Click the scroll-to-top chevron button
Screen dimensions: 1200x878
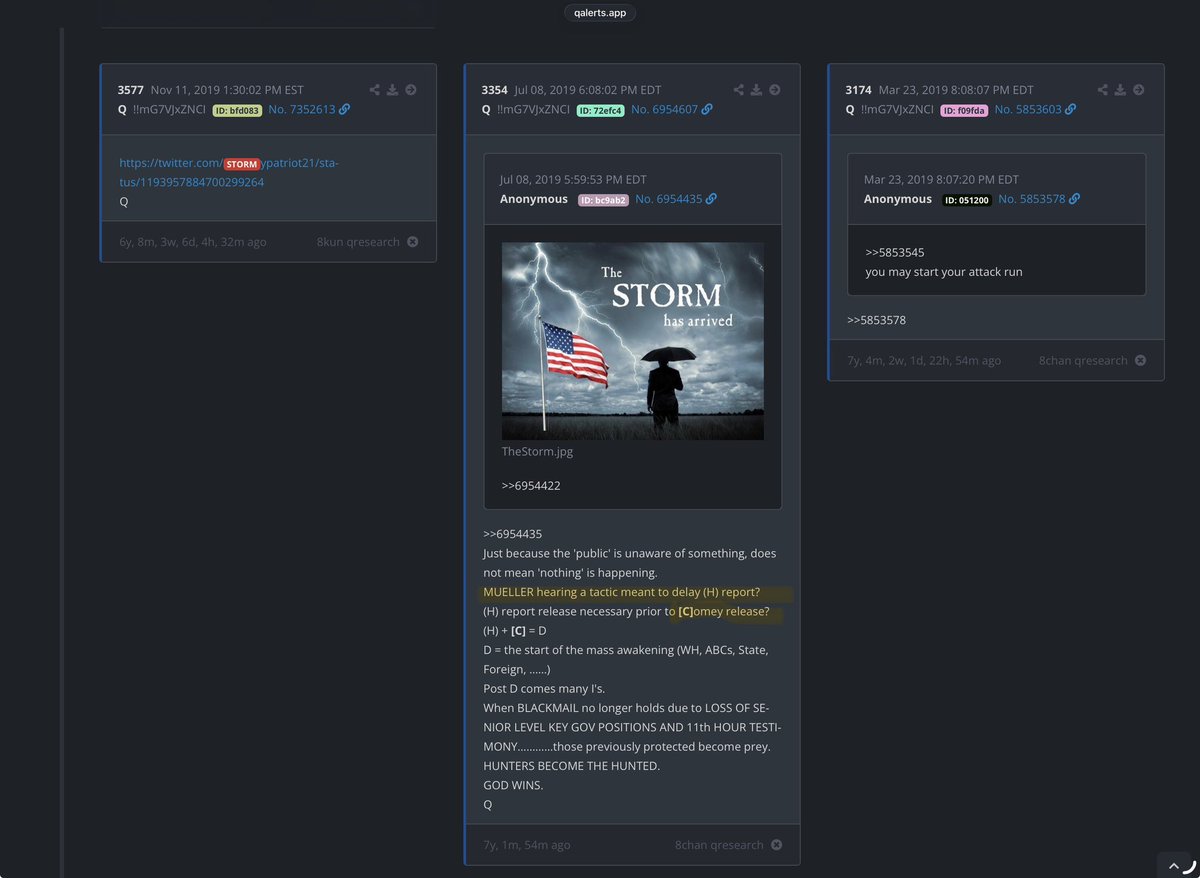1176,866
